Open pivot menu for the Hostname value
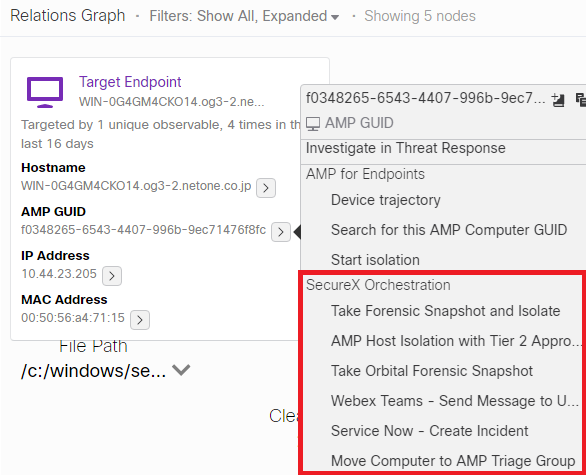The width and height of the screenshot is (586, 475). coord(266,188)
